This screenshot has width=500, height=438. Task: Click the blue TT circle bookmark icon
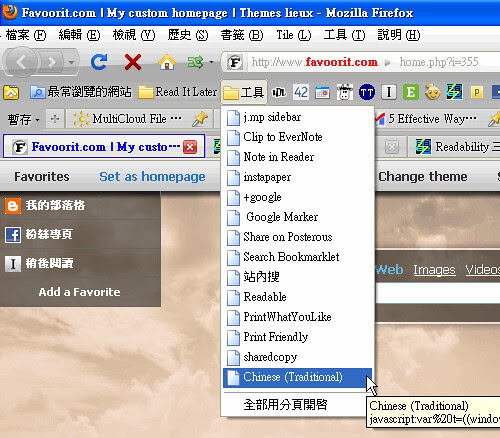367,92
